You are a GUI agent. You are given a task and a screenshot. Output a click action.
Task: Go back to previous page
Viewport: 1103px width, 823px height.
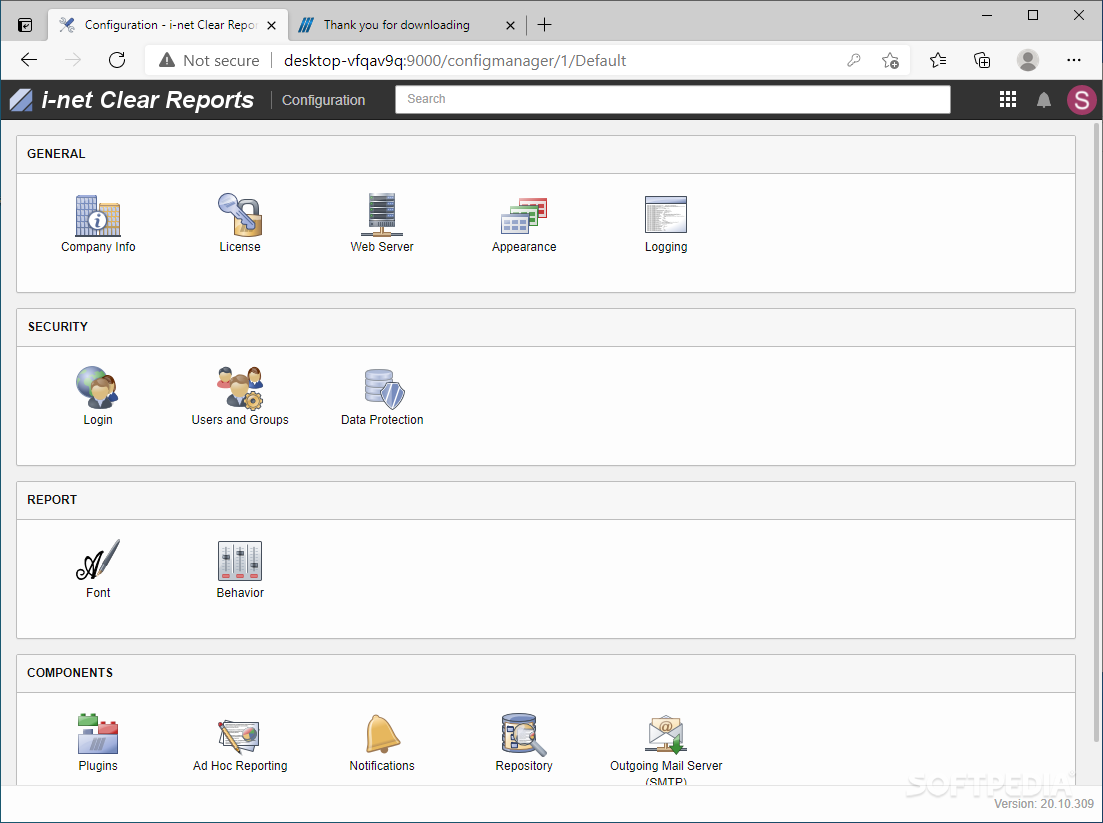click(29, 60)
